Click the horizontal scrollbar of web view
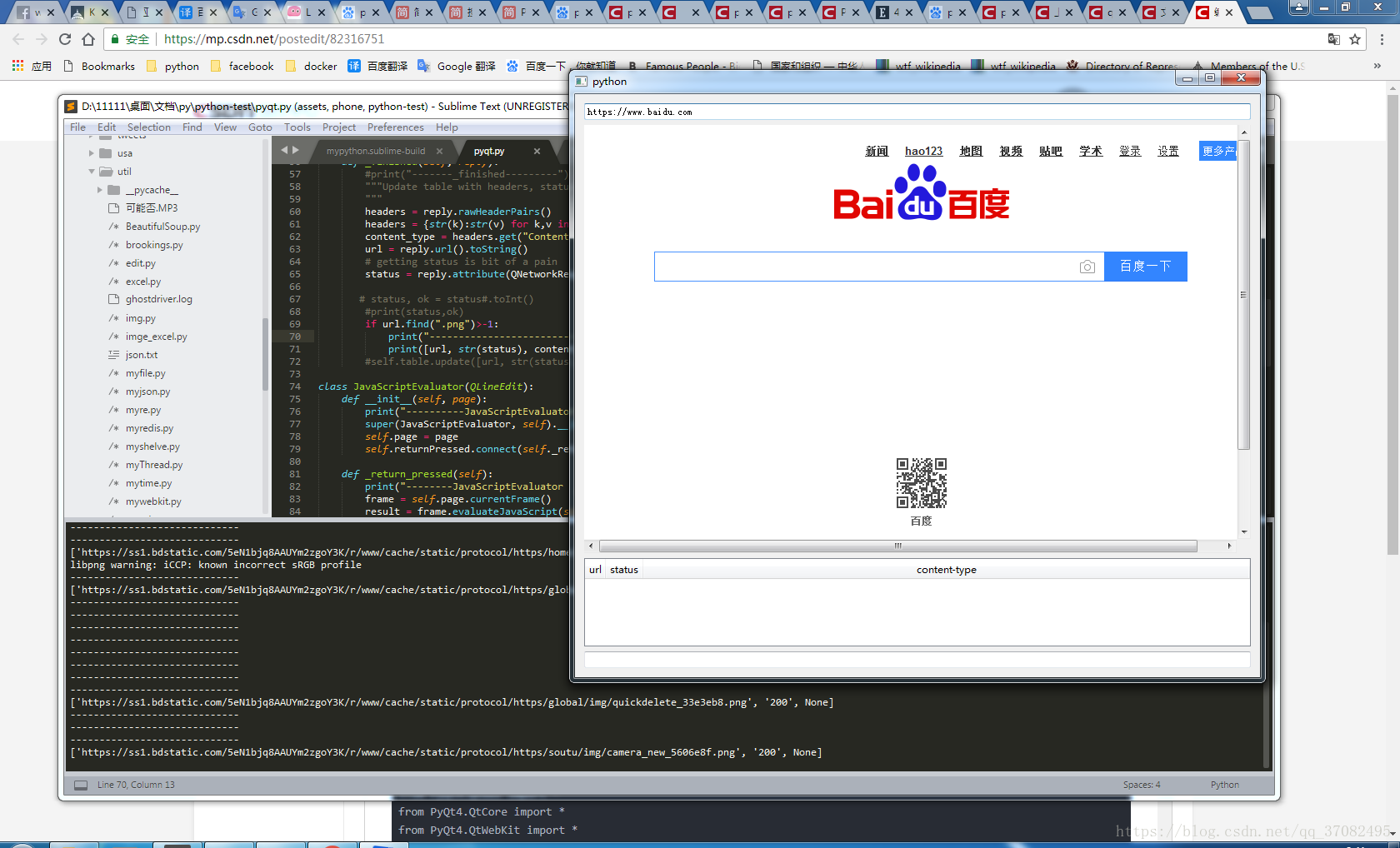 898,546
